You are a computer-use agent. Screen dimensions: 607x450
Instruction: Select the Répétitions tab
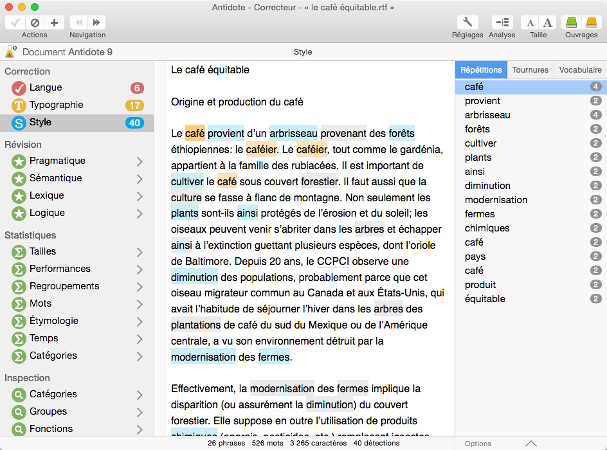coord(480,70)
